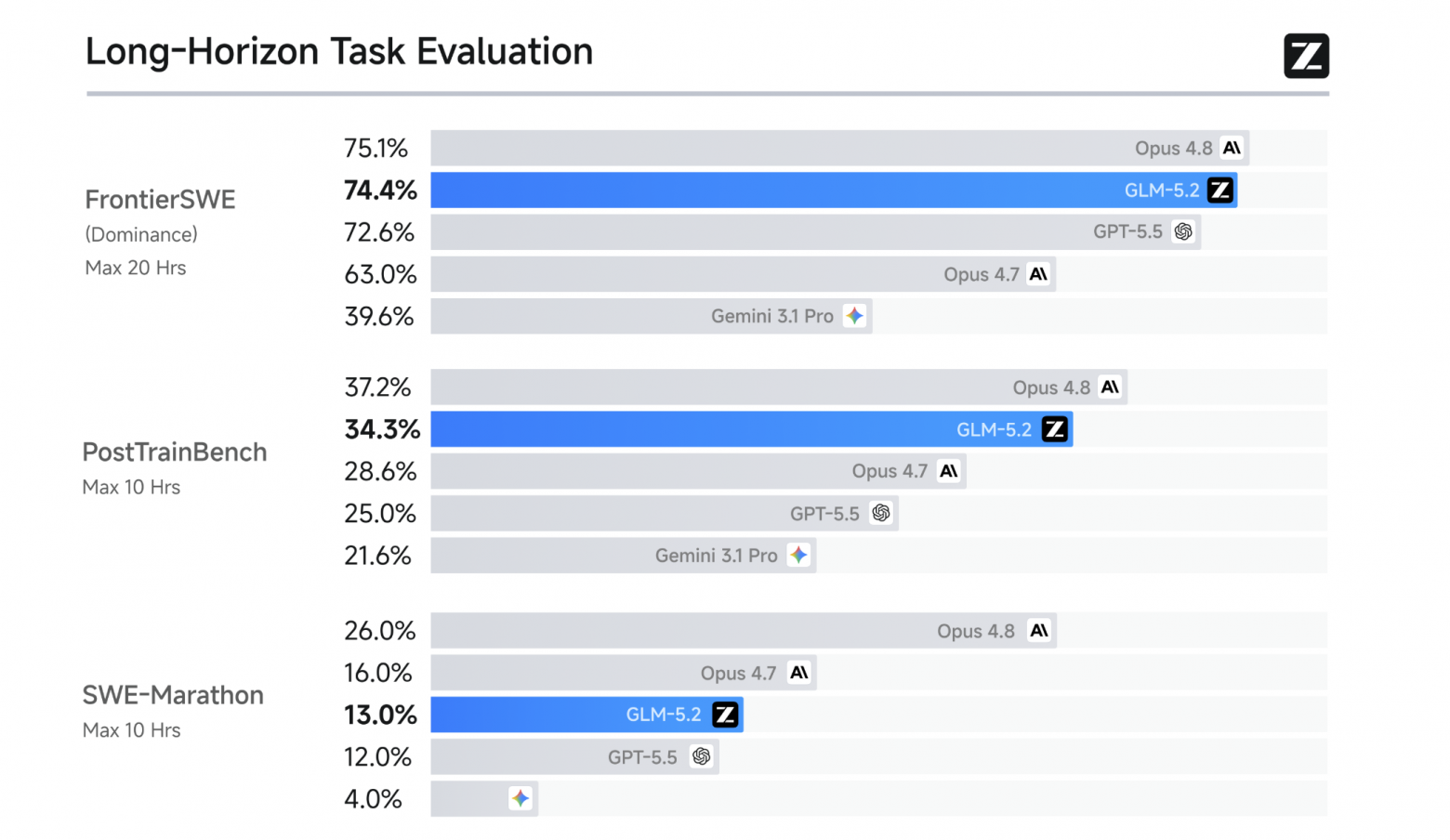Click Z icon on GLM-5.2 FrontierSWE bar
This screenshot has width=1450, height=840.
coord(1219,190)
